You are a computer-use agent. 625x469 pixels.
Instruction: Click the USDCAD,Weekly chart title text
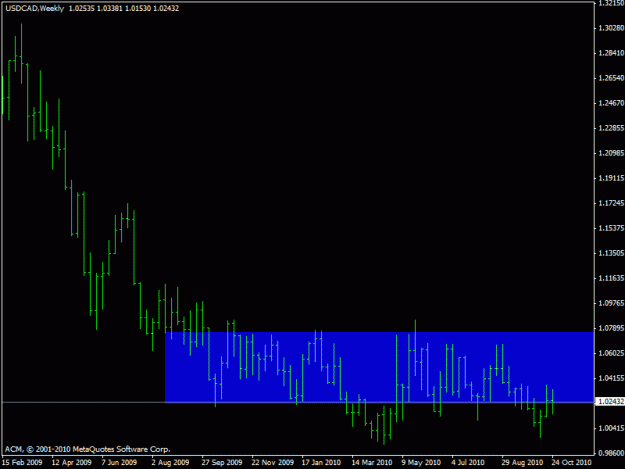pyautogui.click(x=35, y=8)
